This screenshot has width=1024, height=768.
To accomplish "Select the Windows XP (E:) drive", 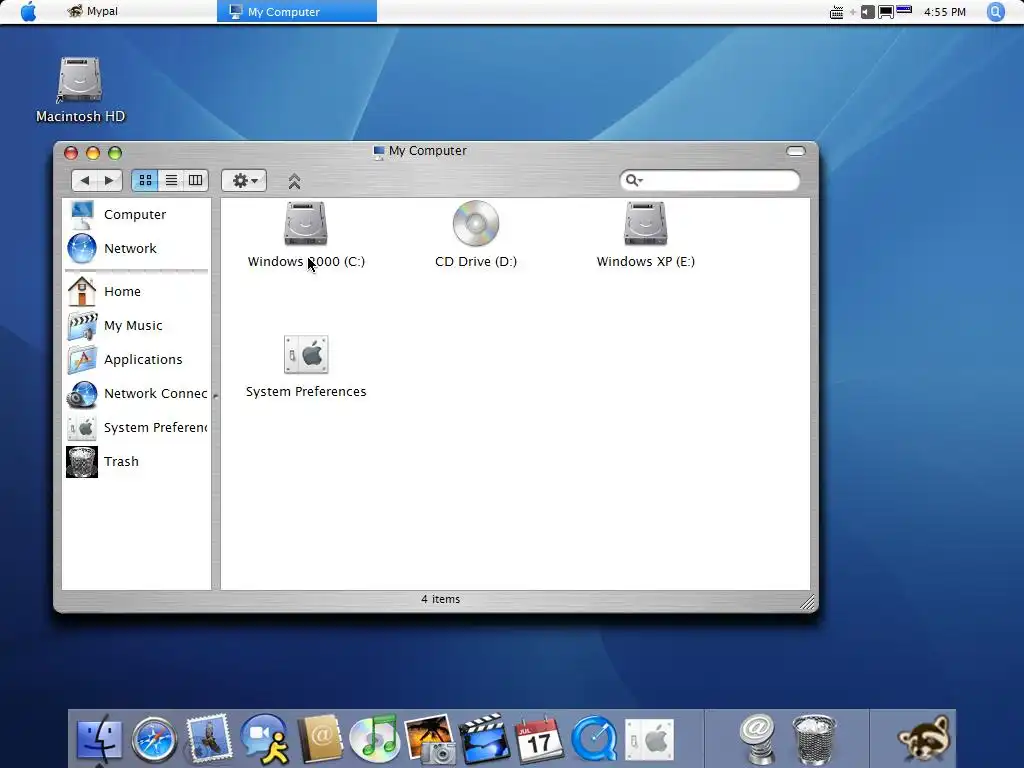I will pyautogui.click(x=645, y=234).
